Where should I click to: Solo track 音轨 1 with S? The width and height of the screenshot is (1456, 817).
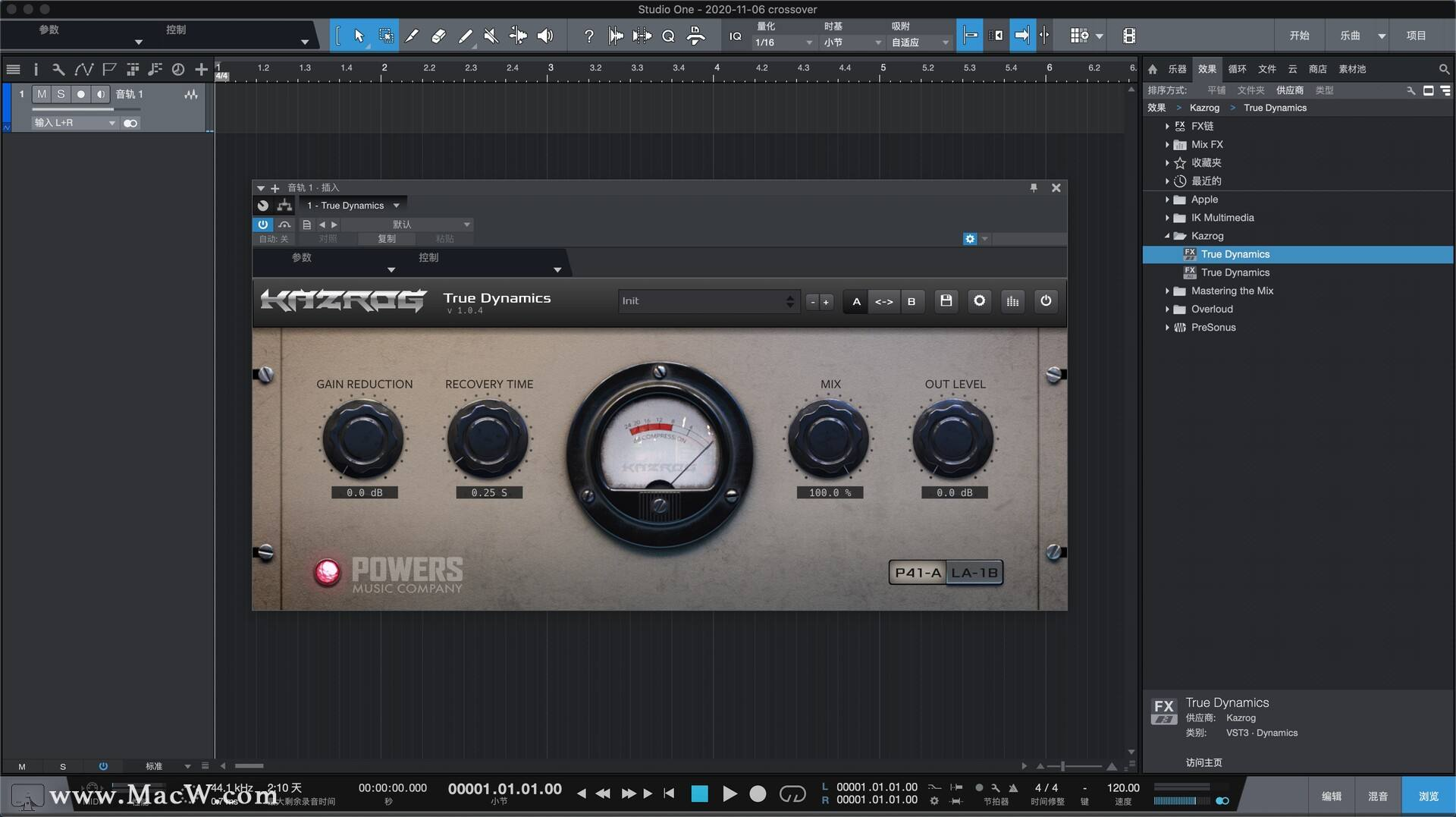pos(61,94)
